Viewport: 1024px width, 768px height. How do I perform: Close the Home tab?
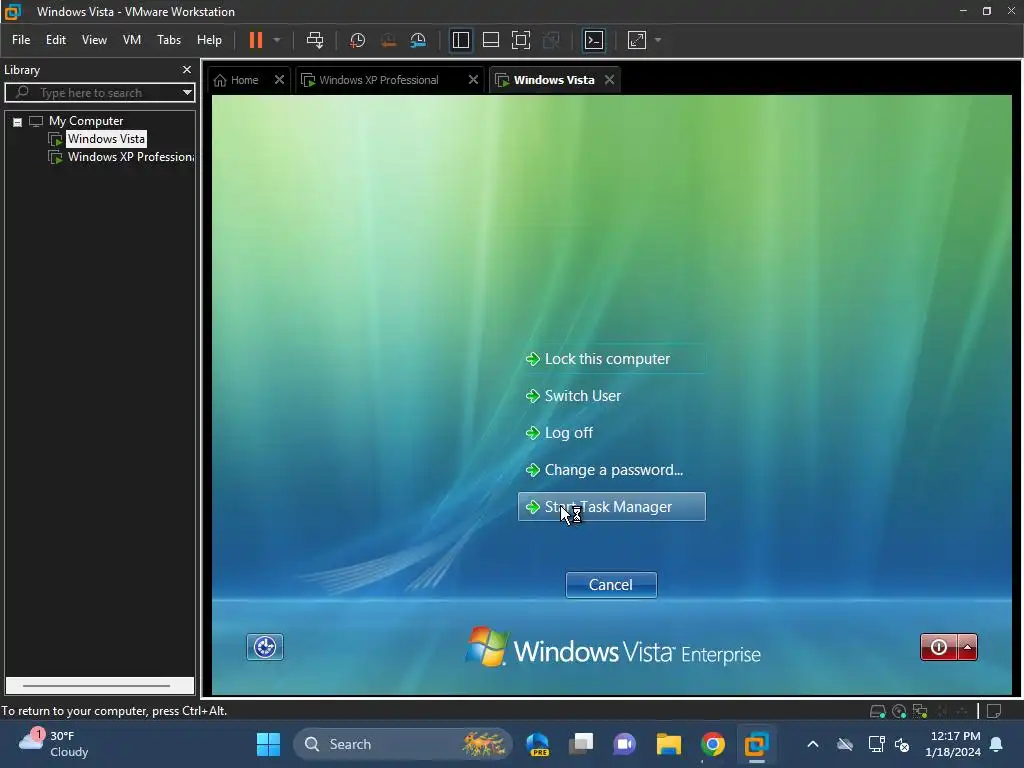pyautogui.click(x=280, y=80)
